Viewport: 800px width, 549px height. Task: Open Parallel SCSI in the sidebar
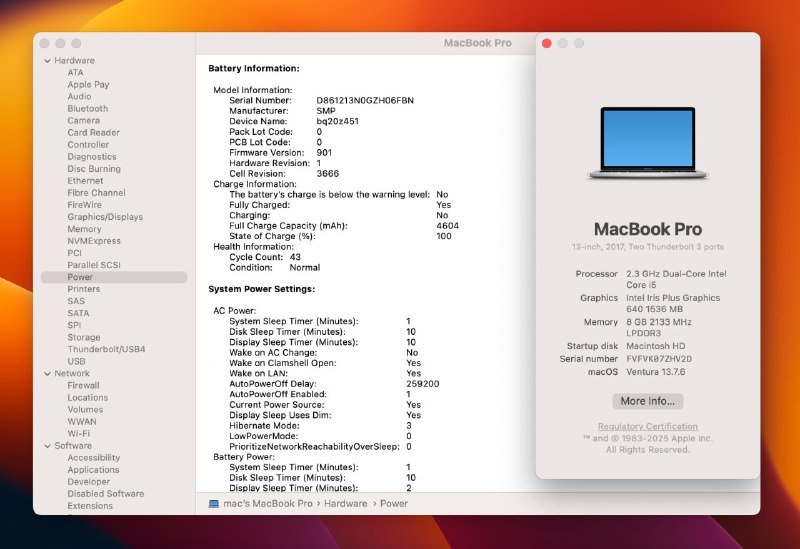[x=94, y=265]
